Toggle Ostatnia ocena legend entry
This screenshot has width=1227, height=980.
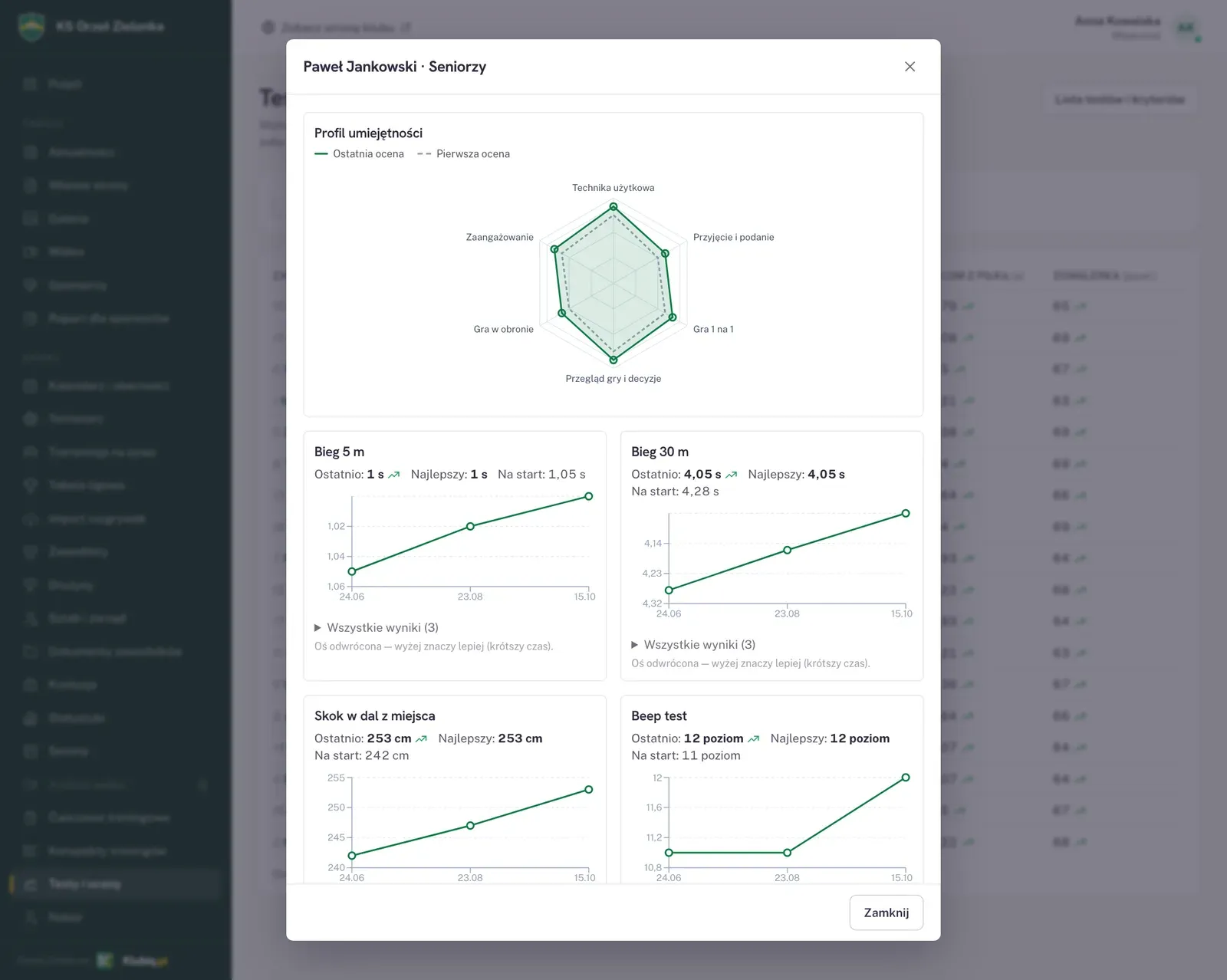click(x=359, y=153)
